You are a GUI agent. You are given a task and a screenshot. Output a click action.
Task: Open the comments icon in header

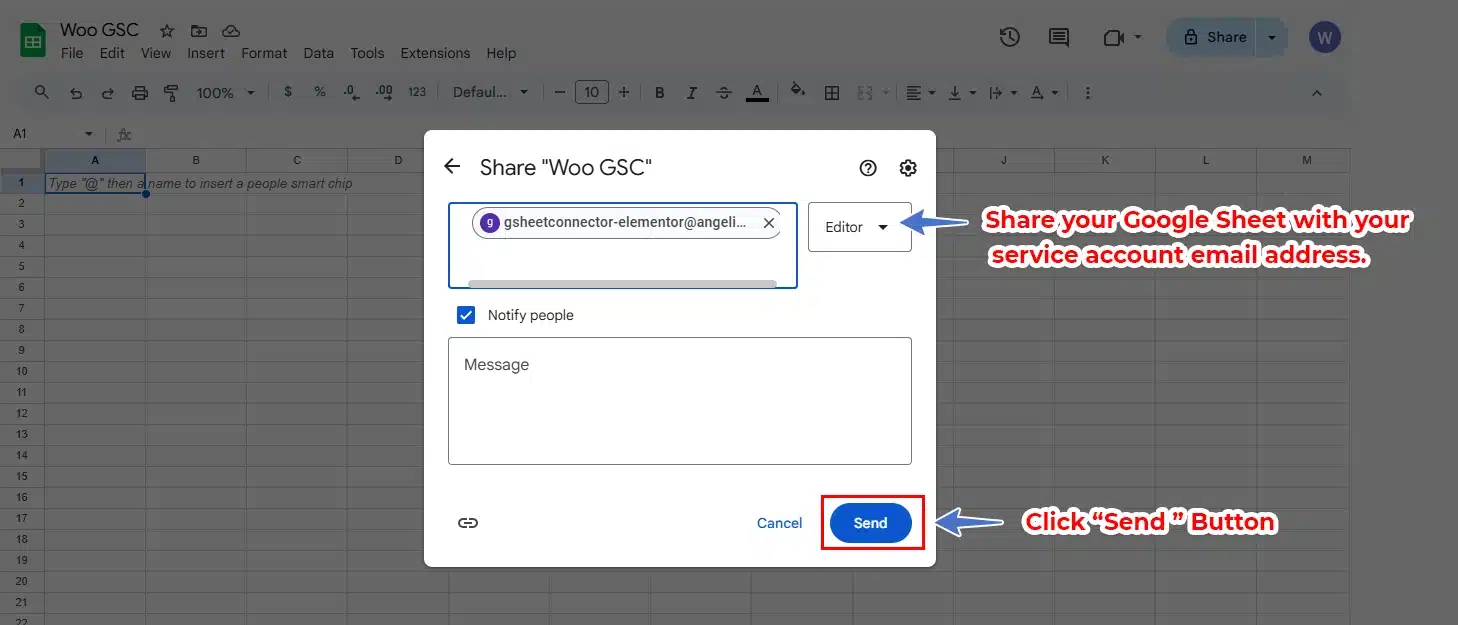(x=1058, y=37)
